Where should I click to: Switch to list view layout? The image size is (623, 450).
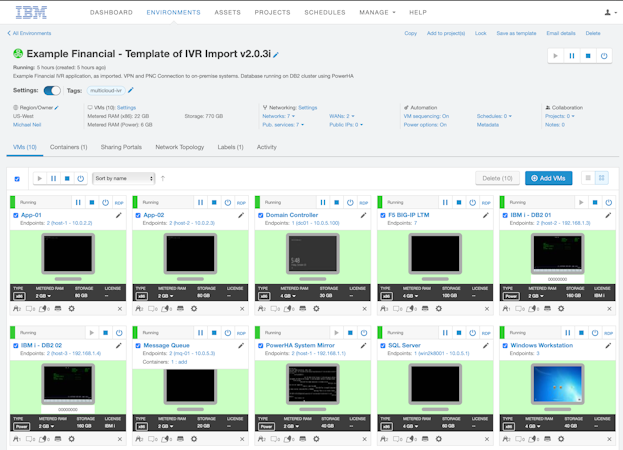(x=588, y=178)
